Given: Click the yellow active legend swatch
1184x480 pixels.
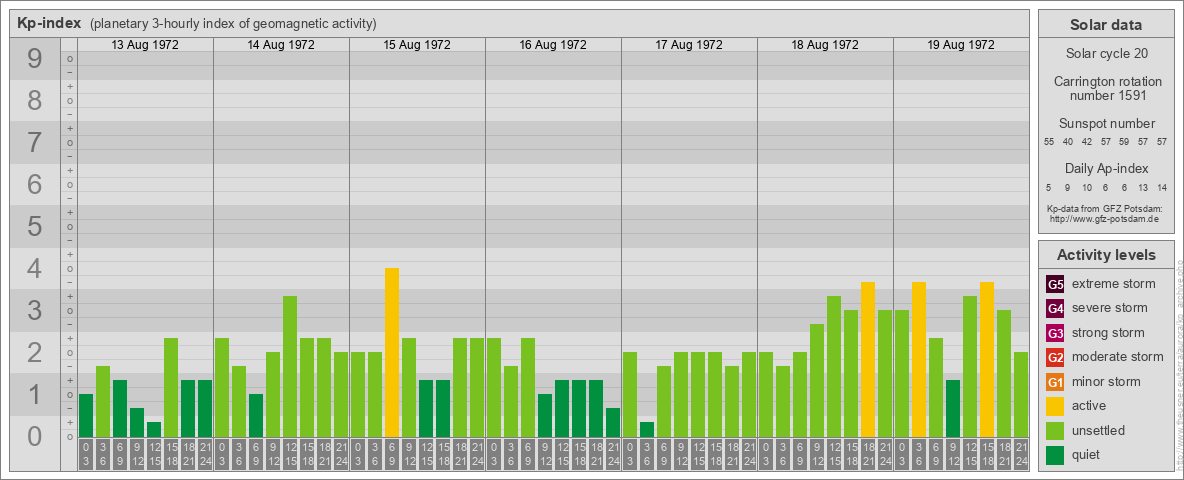Looking at the screenshot, I should [1055, 406].
